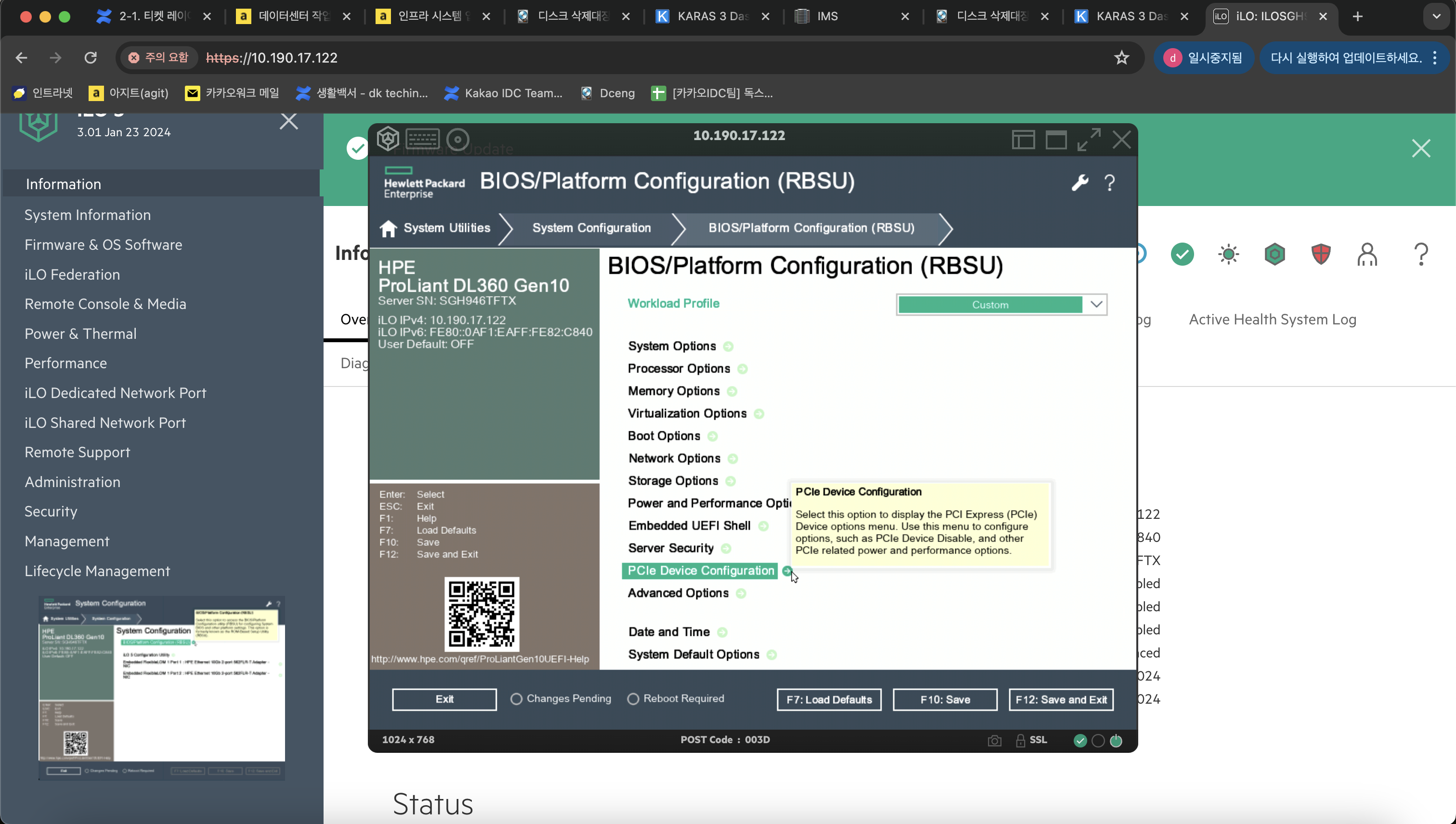Open Embedded UEFI Shell option
The height and width of the screenshot is (824, 1456).
pyautogui.click(x=689, y=526)
